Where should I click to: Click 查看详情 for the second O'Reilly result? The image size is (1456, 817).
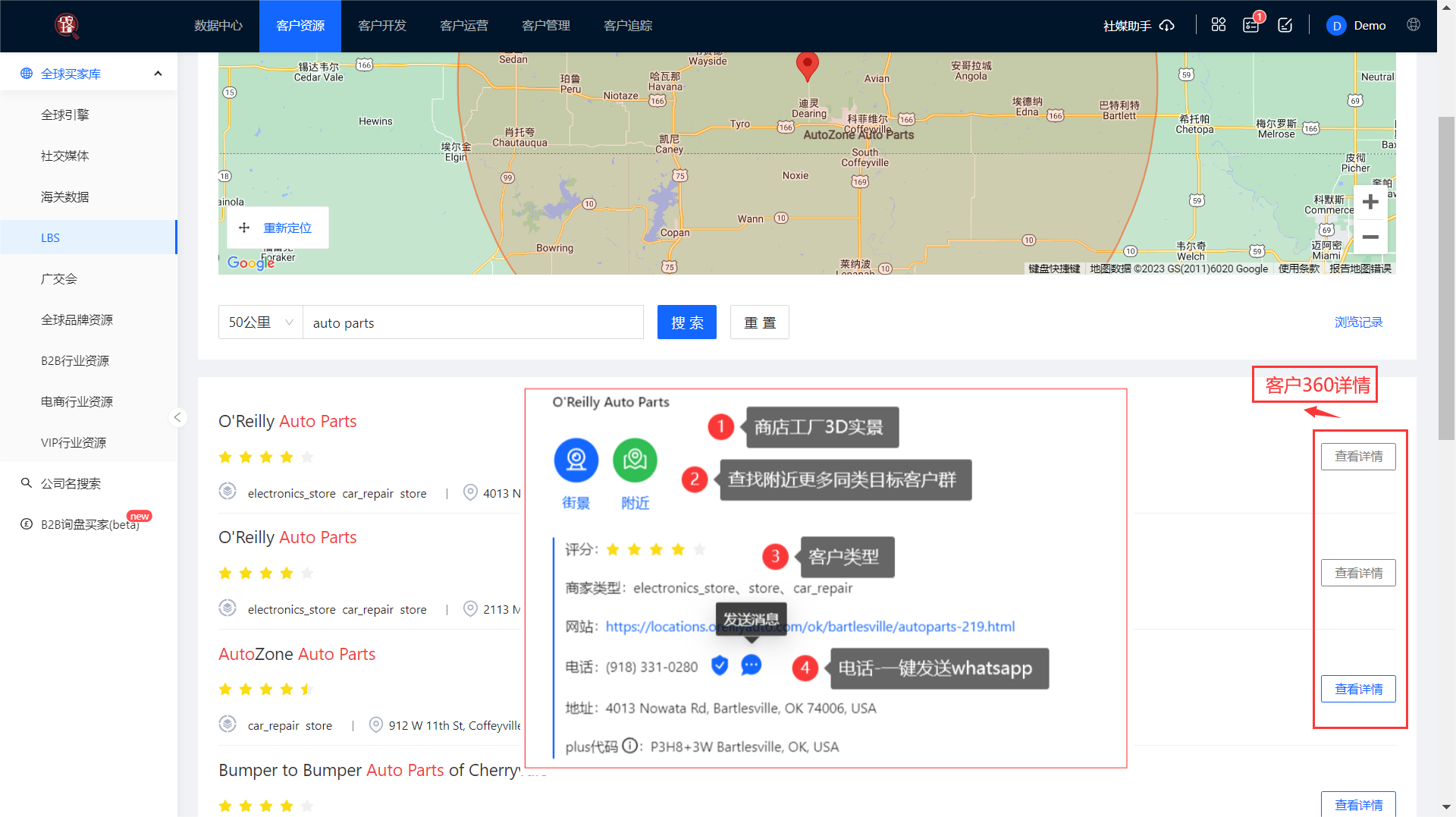(1358, 573)
